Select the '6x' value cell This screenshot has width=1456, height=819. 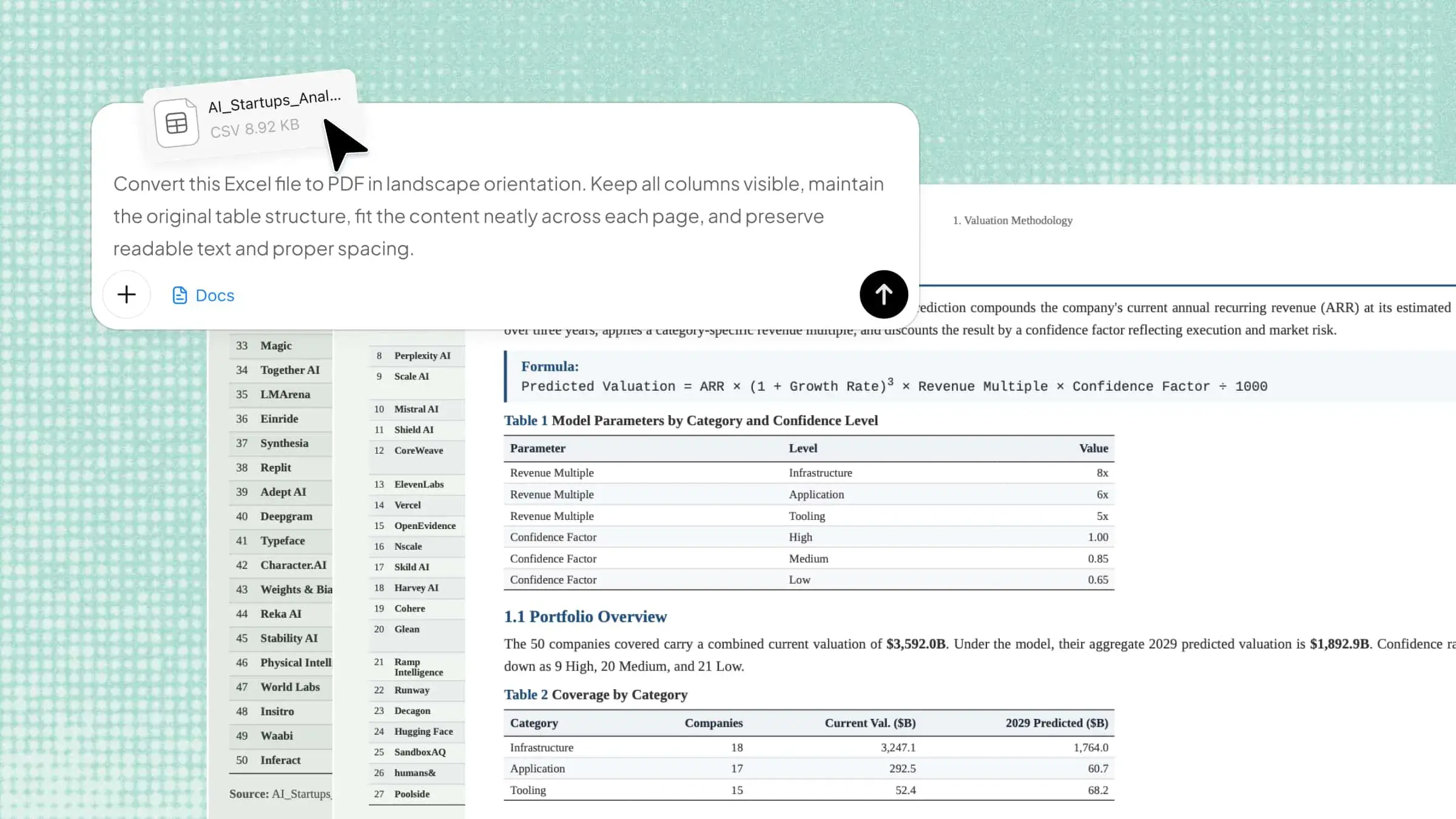tap(1102, 494)
